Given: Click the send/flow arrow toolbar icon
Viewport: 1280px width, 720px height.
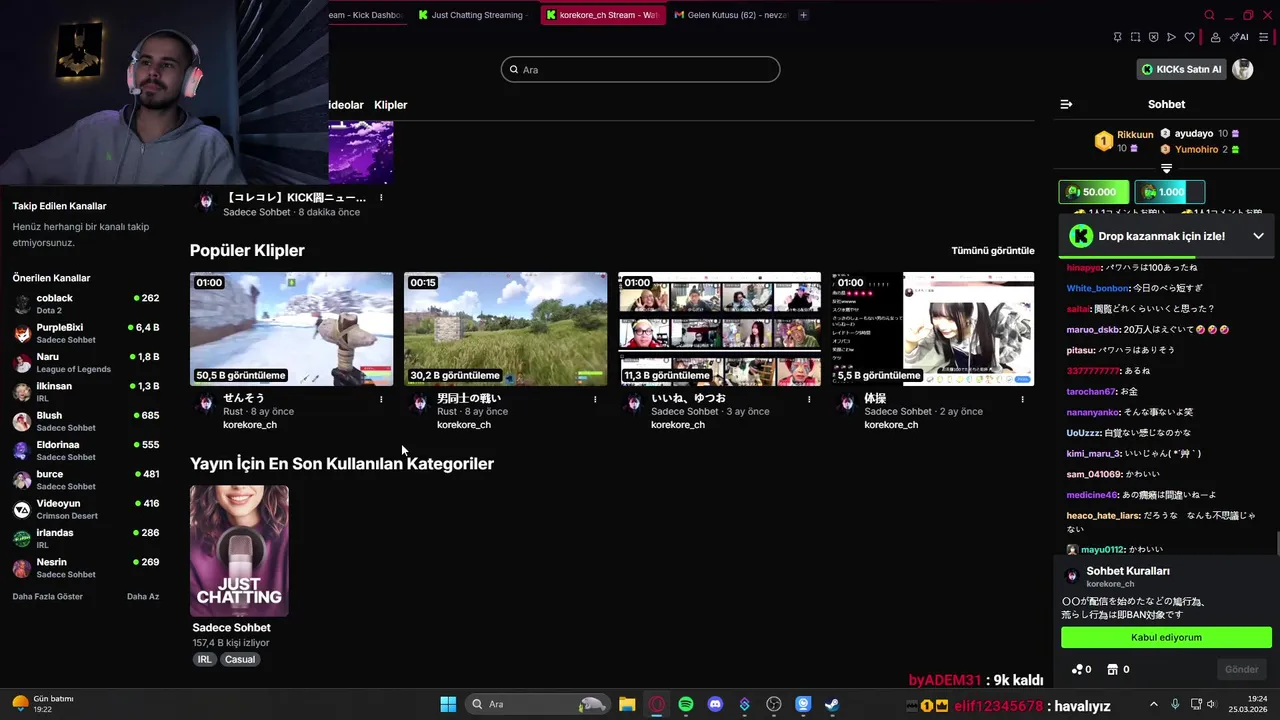Looking at the screenshot, I should [x=1171, y=37].
